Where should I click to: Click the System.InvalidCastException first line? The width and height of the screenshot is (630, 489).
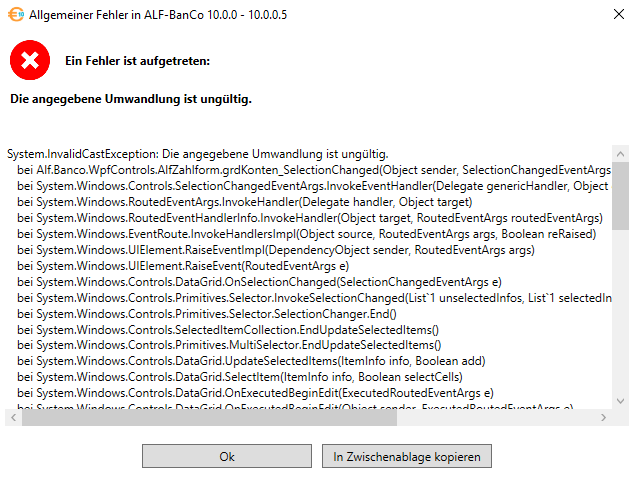pyautogui.click(x=198, y=154)
